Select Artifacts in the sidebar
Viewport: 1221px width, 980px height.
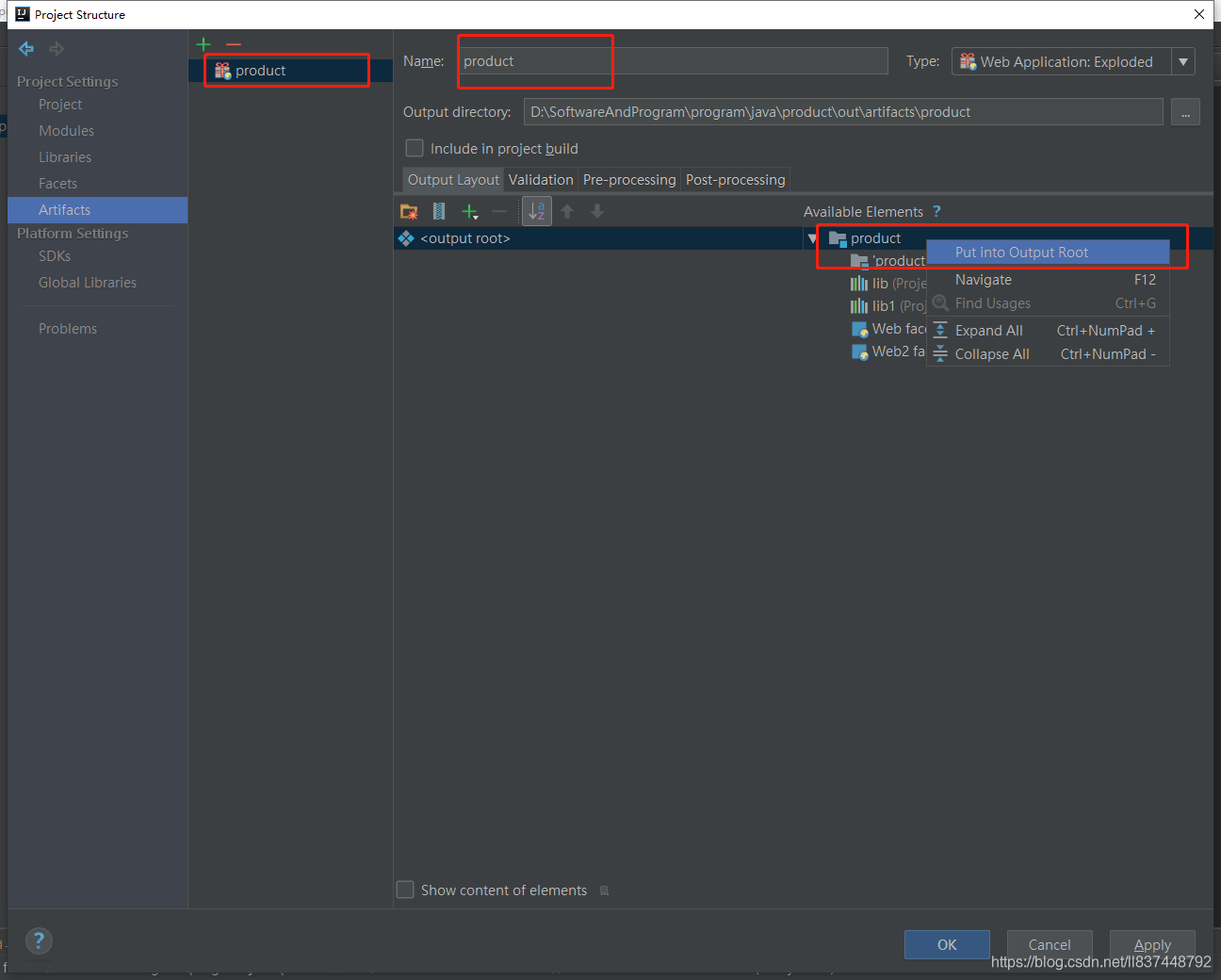[97, 210]
